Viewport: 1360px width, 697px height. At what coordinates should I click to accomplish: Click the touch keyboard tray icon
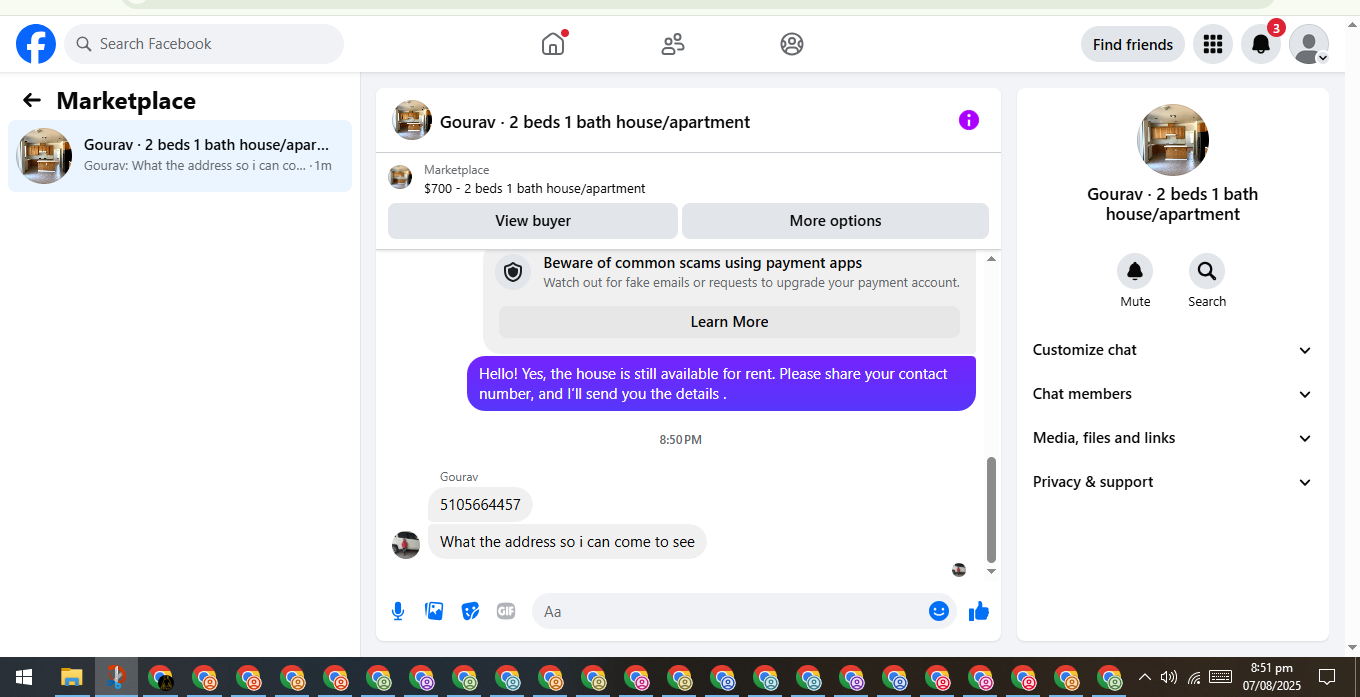[1219, 677]
